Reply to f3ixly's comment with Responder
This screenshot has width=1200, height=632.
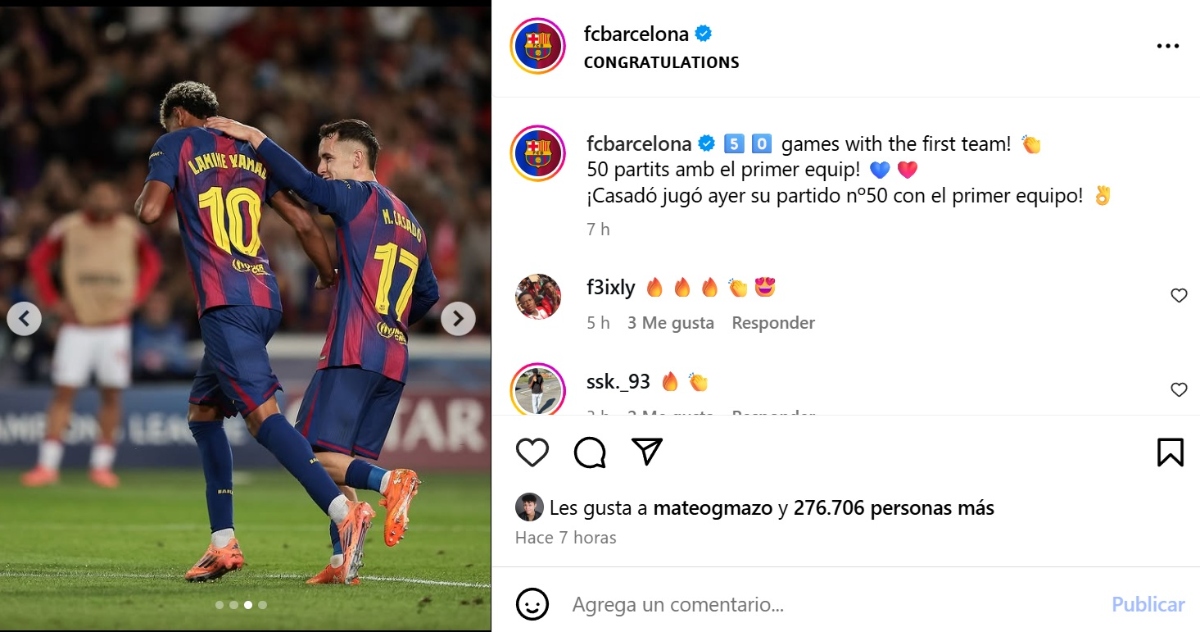(773, 323)
